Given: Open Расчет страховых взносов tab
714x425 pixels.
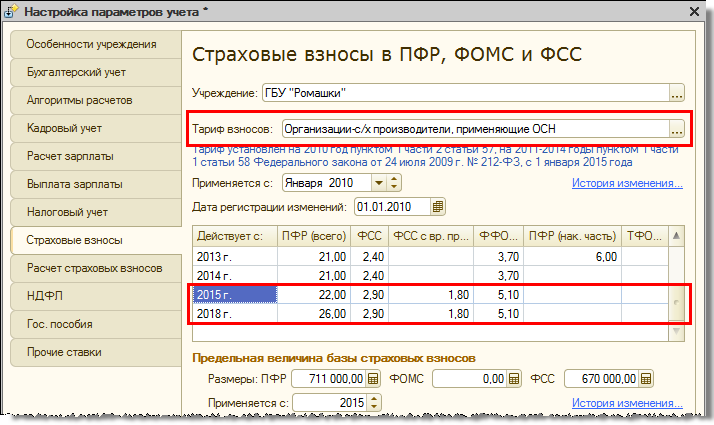Looking at the screenshot, I should pos(96,268).
